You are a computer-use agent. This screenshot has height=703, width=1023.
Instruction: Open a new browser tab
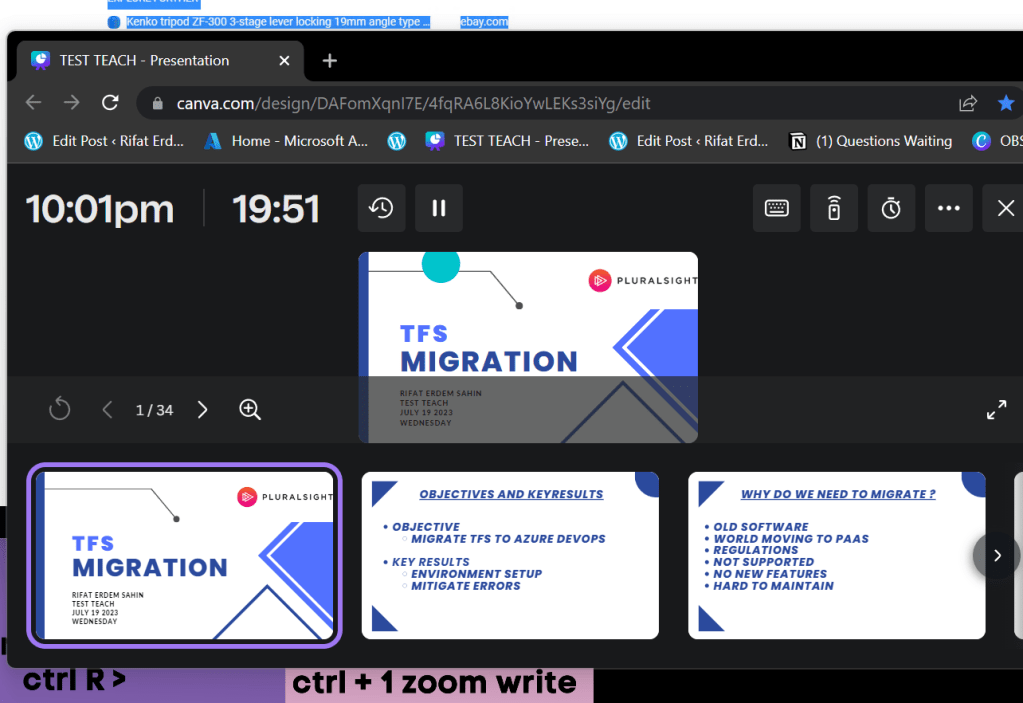tap(329, 61)
